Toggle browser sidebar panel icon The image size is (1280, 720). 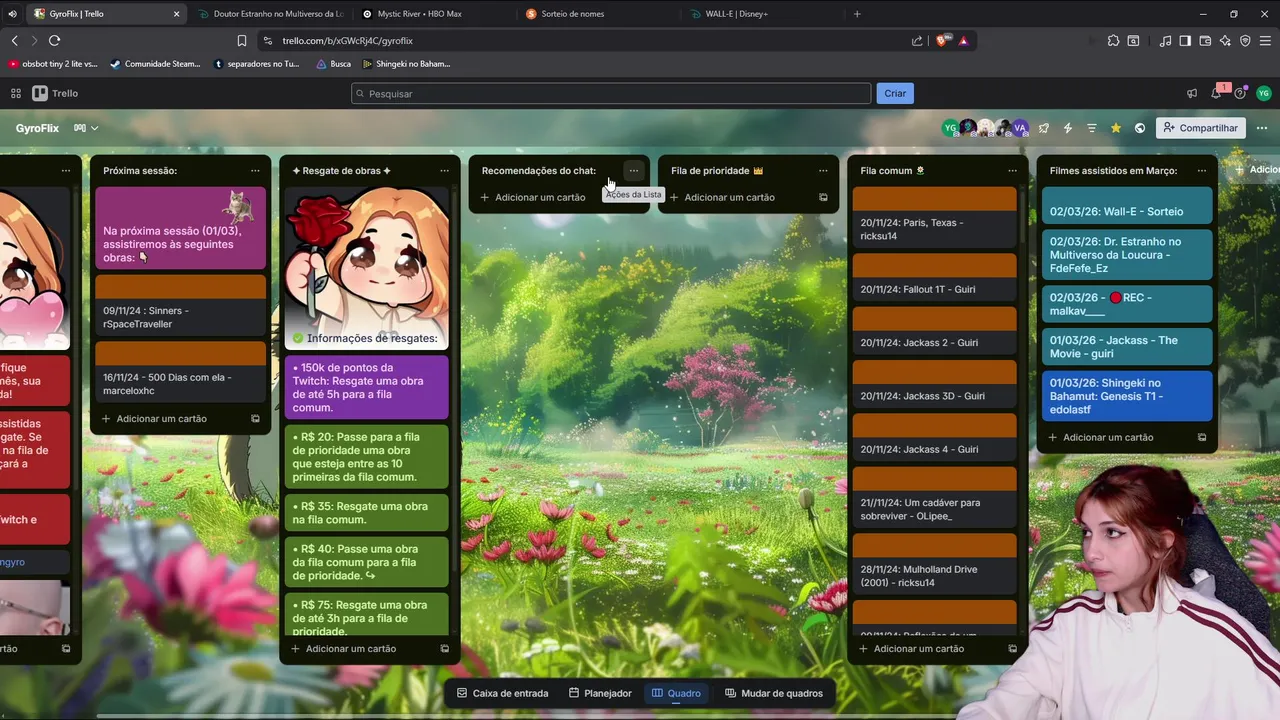pyautogui.click(x=1185, y=41)
